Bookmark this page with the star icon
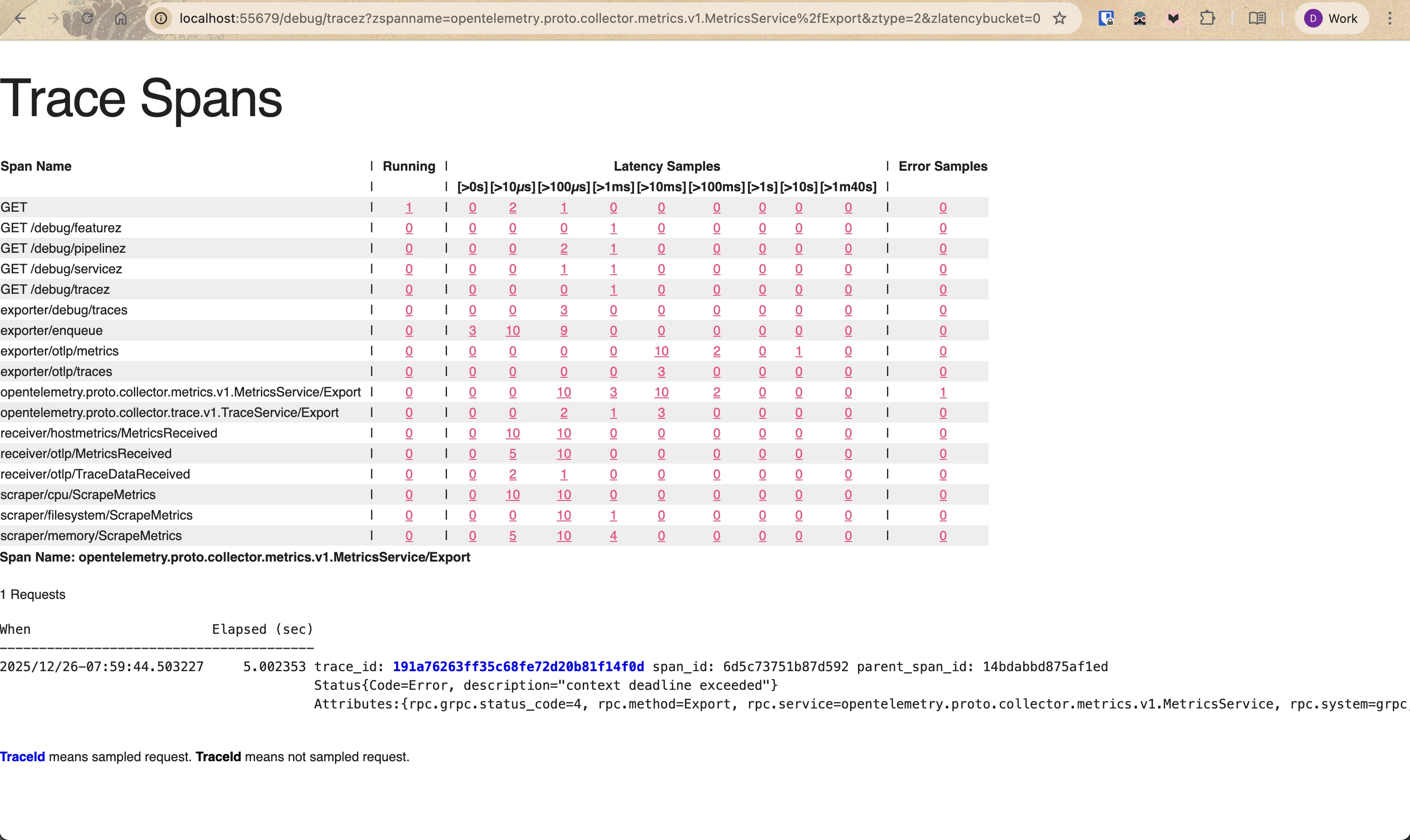 click(x=1060, y=18)
